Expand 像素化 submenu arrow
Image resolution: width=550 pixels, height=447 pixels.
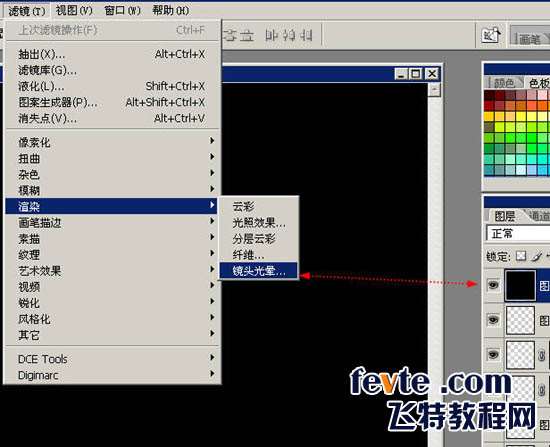[212, 141]
